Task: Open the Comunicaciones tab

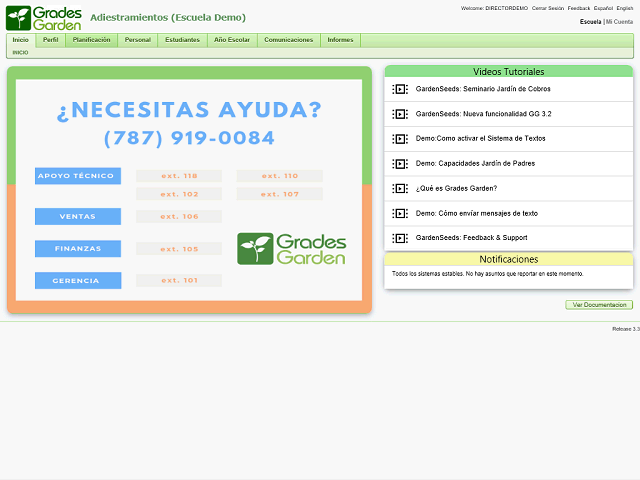Action: pos(289,40)
